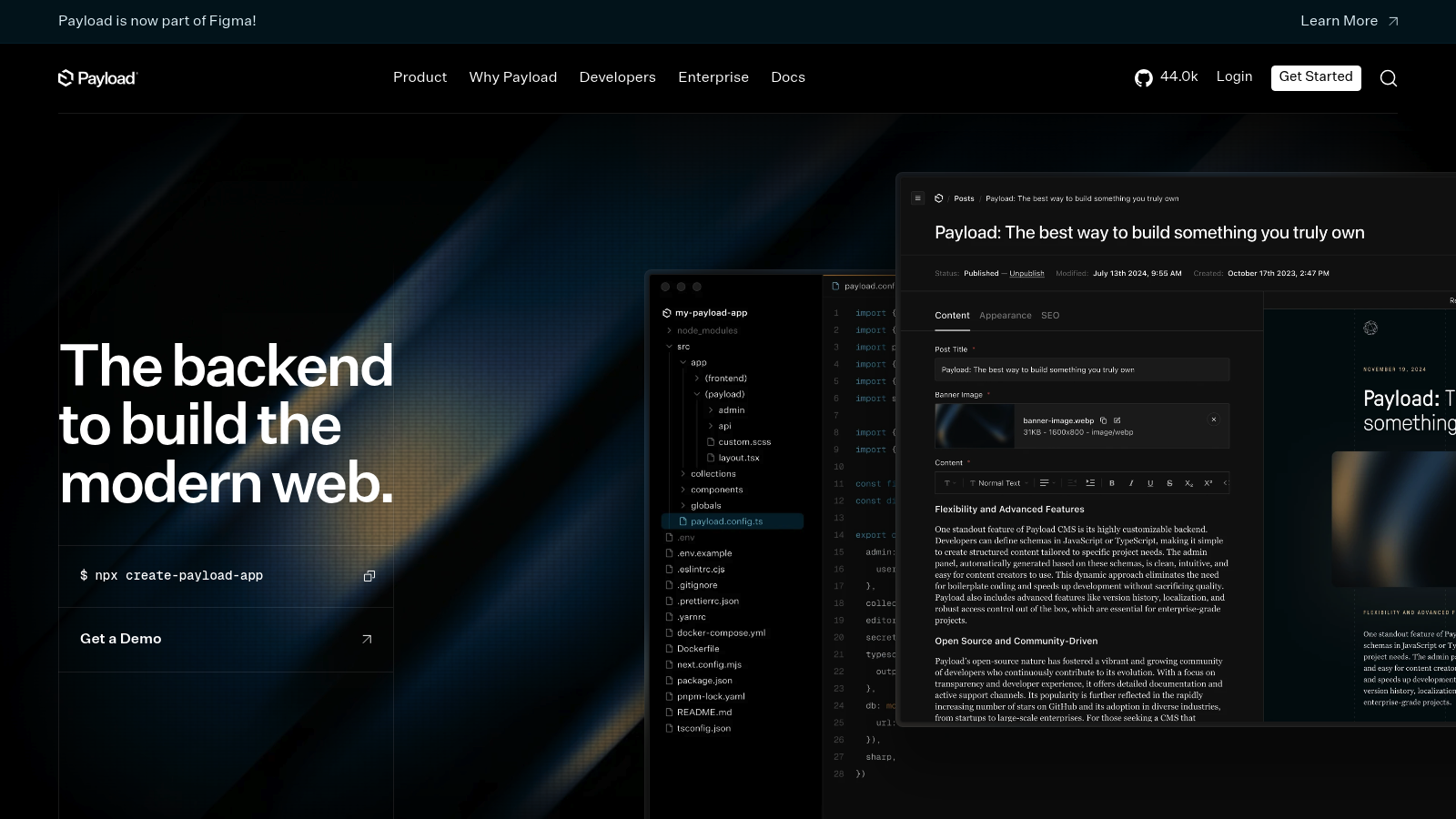Image resolution: width=1456 pixels, height=819 pixels.
Task: Underline text in the content editor
Action: point(1150,483)
